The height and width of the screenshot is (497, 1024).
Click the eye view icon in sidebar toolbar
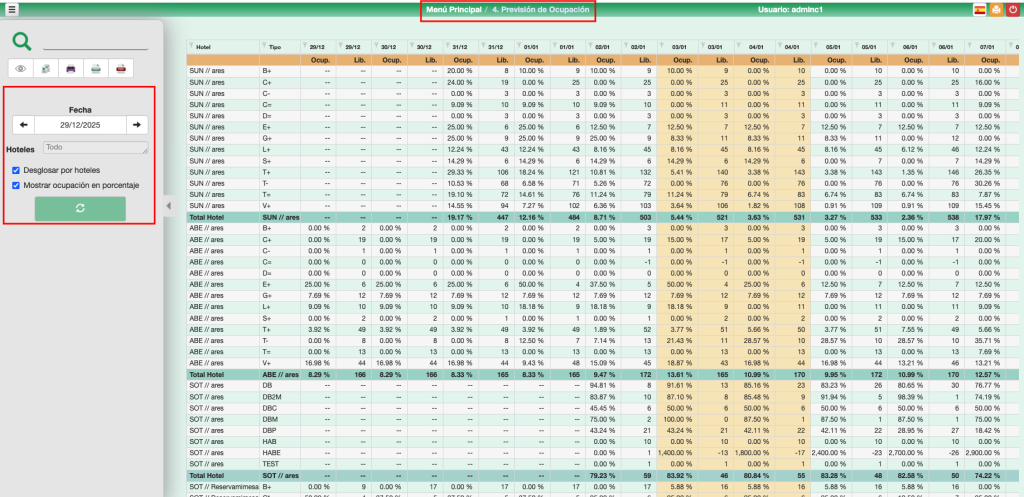click(20, 69)
